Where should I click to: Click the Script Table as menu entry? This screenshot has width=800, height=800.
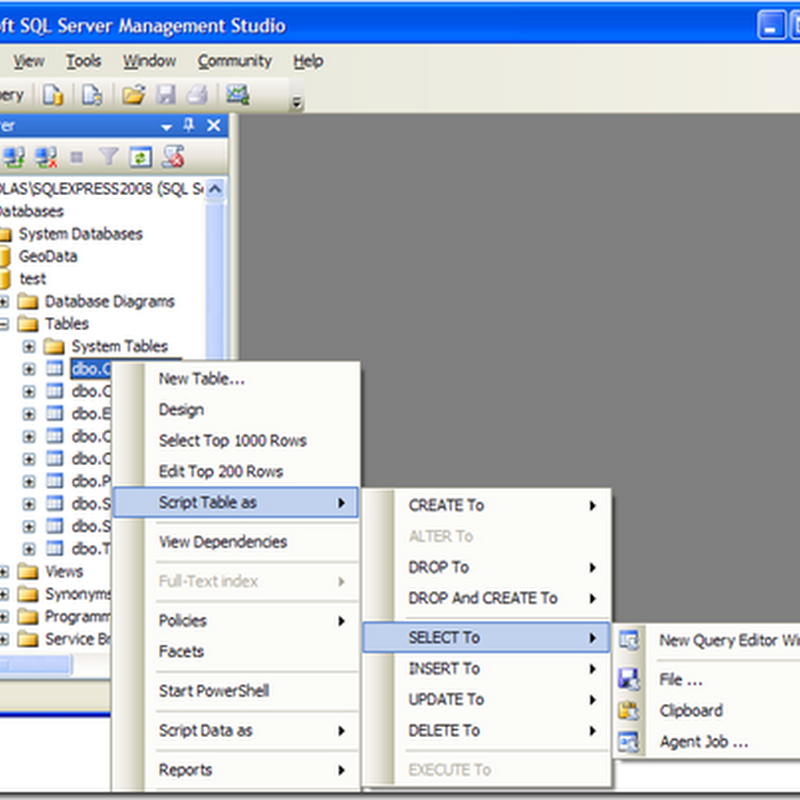coord(236,503)
